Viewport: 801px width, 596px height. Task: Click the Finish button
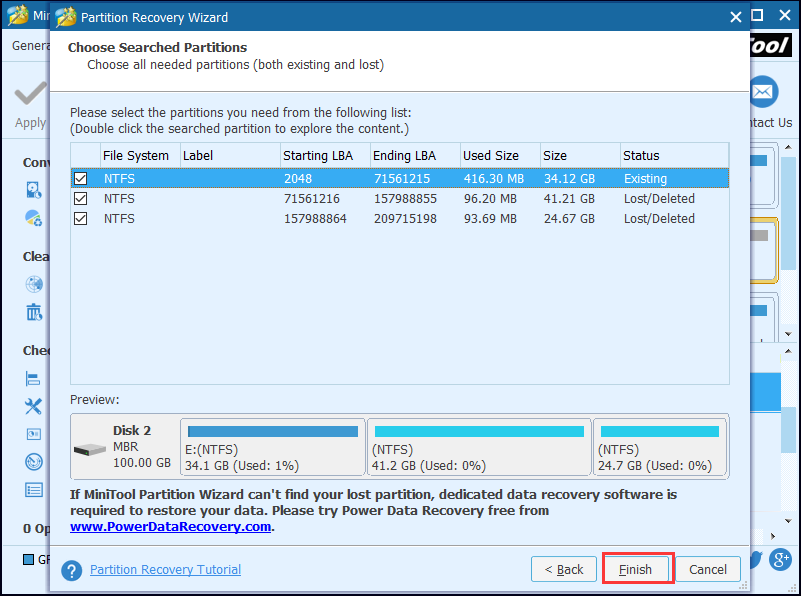636,569
